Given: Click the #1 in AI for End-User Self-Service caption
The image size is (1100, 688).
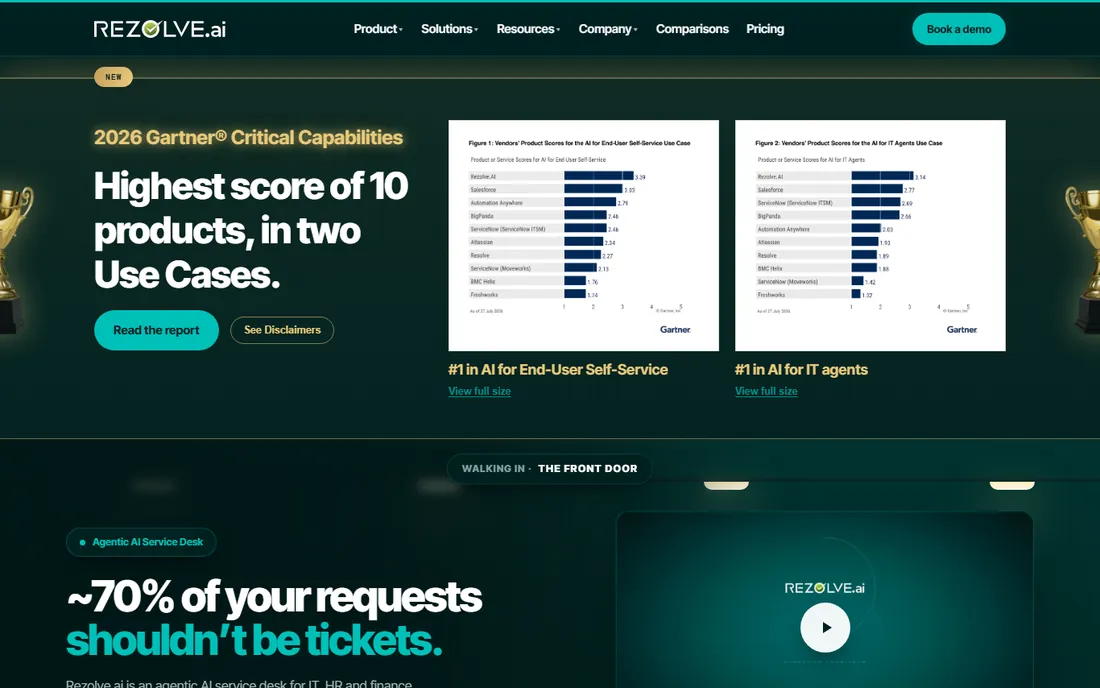Looking at the screenshot, I should point(558,370).
